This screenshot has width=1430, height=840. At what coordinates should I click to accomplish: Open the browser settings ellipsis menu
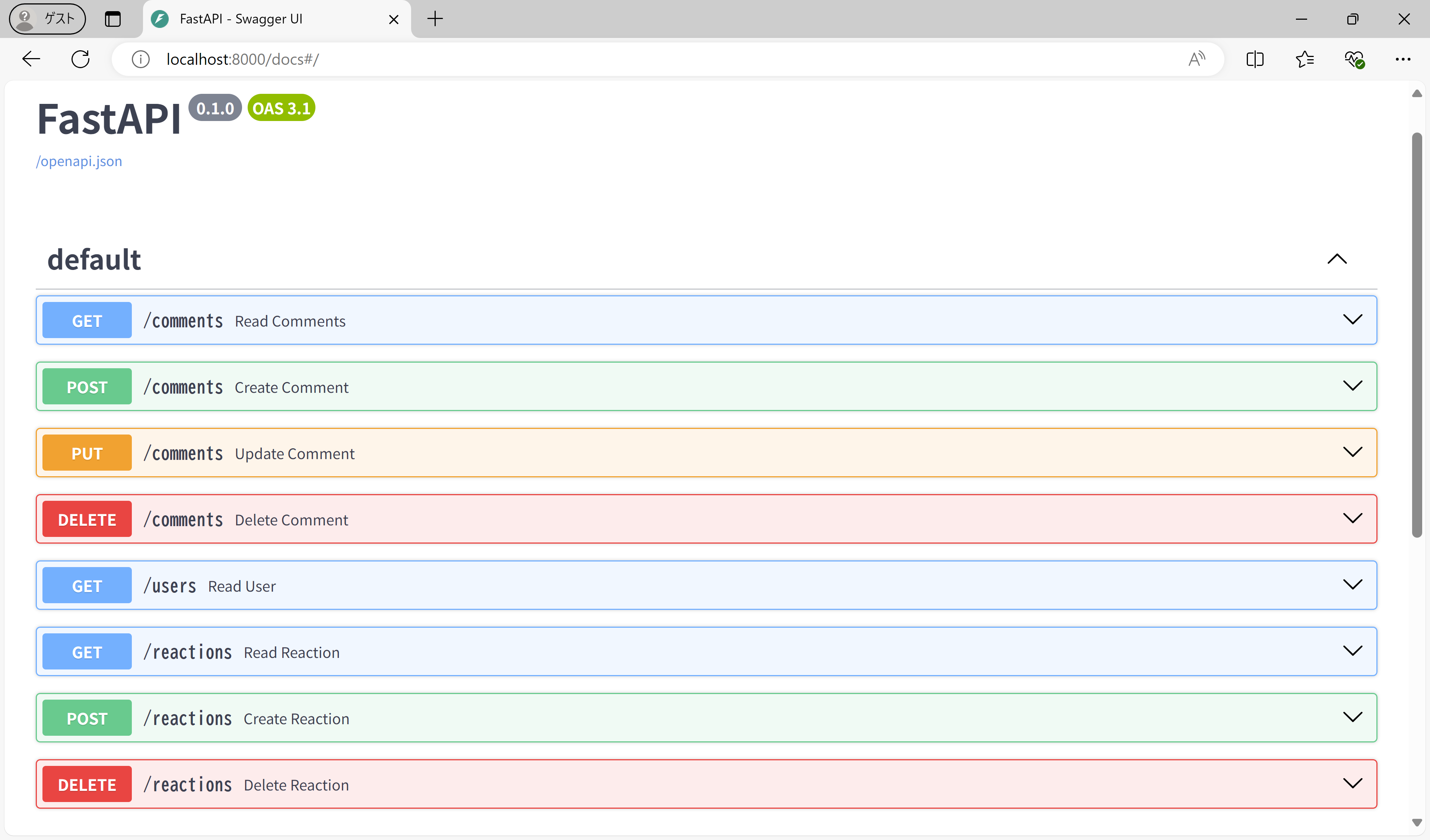(x=1403, y=59)
